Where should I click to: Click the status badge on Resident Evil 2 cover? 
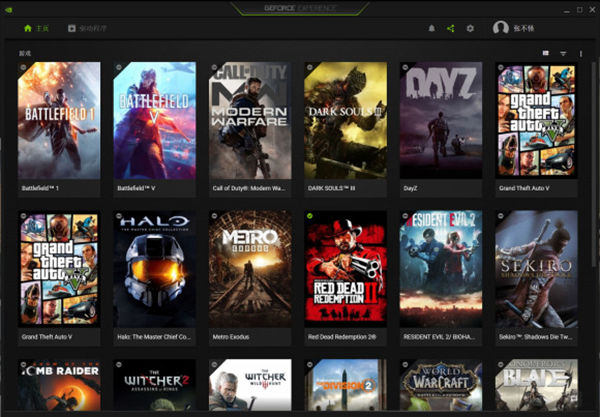tap(405, 216)
